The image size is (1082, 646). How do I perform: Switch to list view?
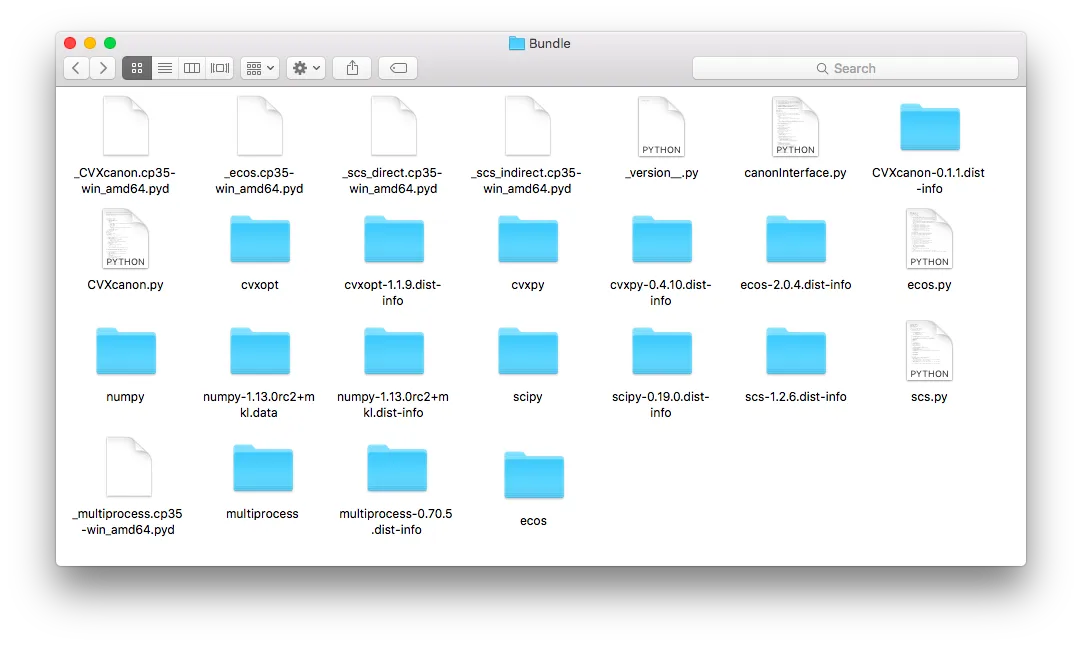point(165,68)
